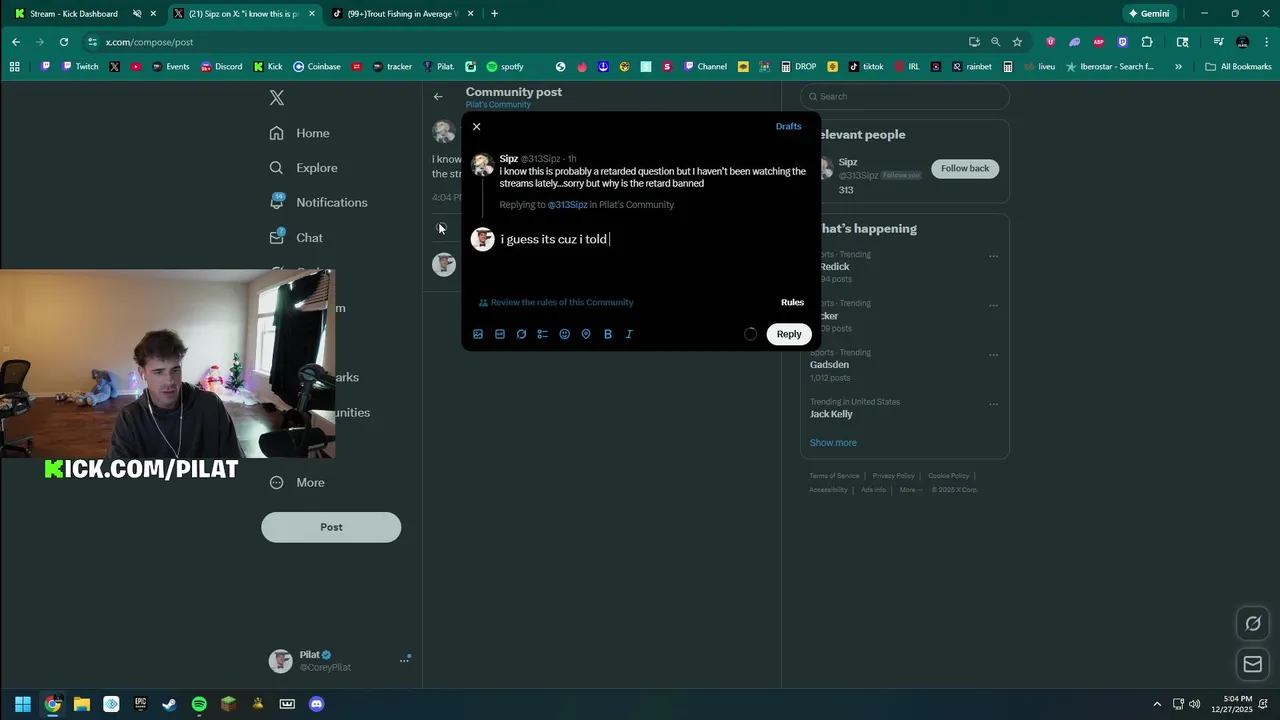1280x720 pixels.
Task: Open a new browser tab
Action: coord(494,14)
